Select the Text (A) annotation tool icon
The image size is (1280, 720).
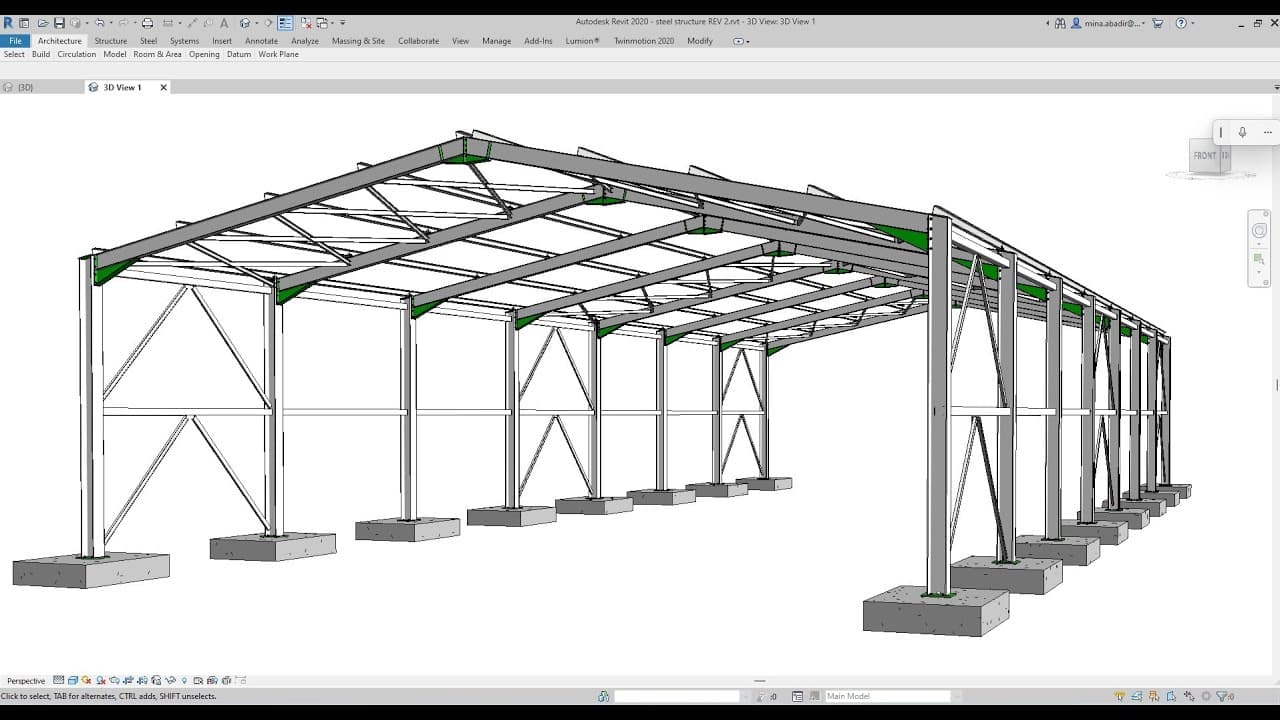click(x=224, y=23)
